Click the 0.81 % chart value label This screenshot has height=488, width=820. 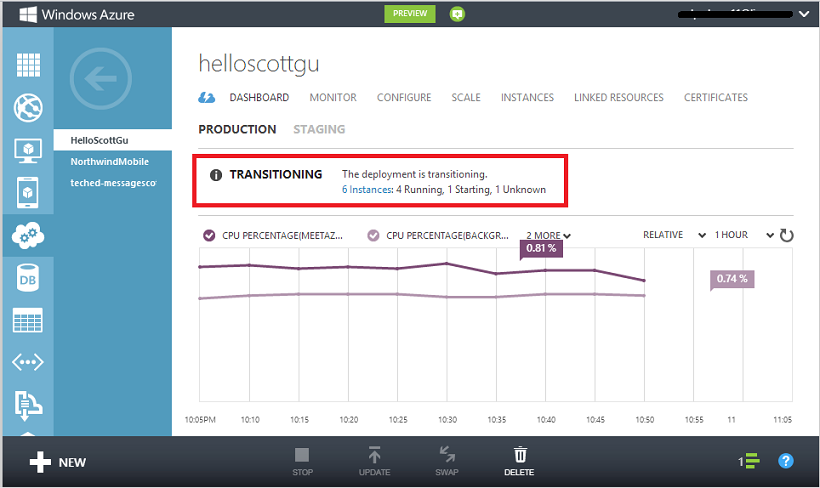click(x=541, y=248)
